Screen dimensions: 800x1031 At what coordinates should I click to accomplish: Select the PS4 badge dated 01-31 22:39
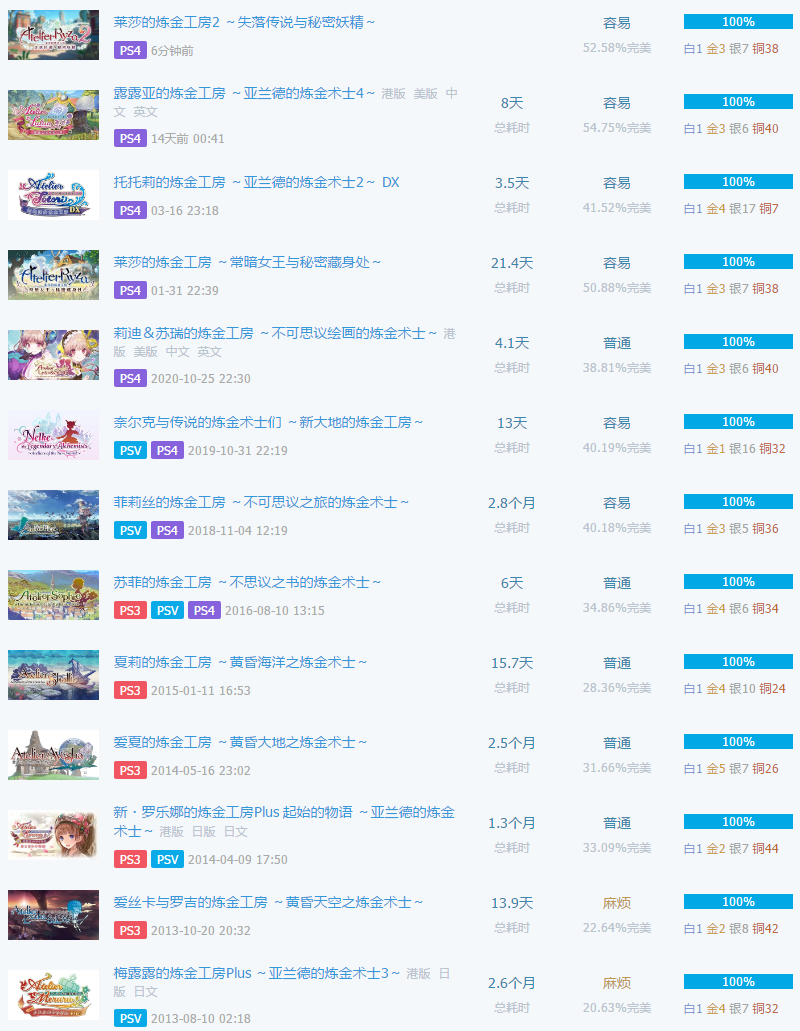[x=130, y=291]
